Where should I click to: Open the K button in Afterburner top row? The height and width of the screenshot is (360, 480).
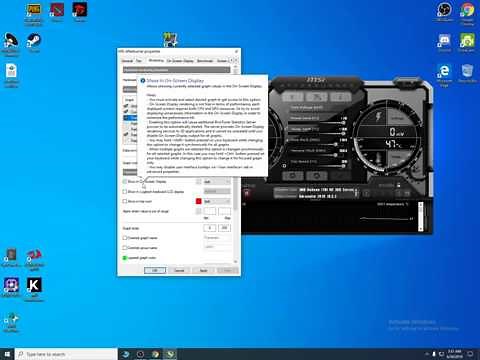coord(293,97)
